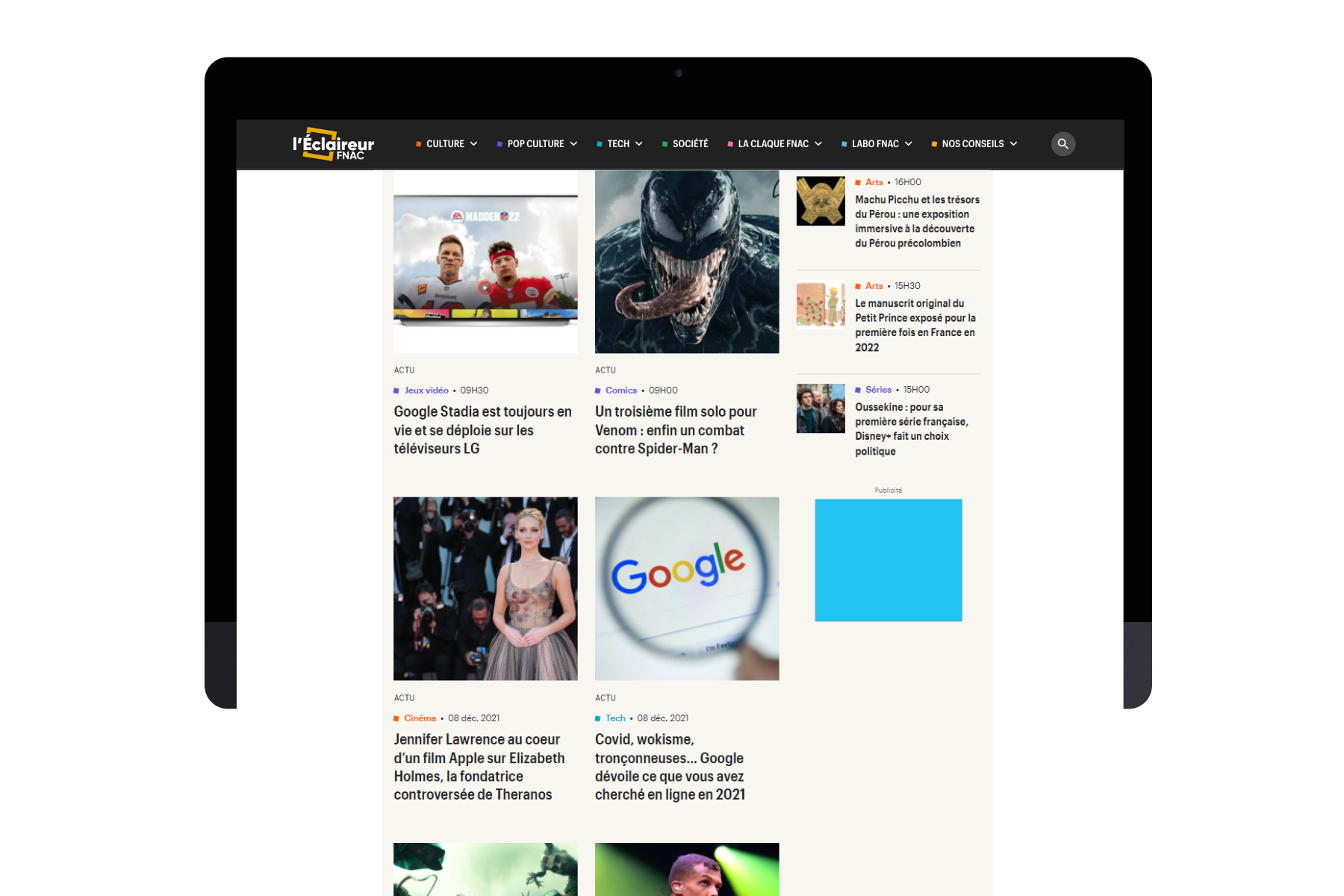Click the l'Éclaireur Fnac logo
The image size is (1344, 896).
(x=333, y=144)
